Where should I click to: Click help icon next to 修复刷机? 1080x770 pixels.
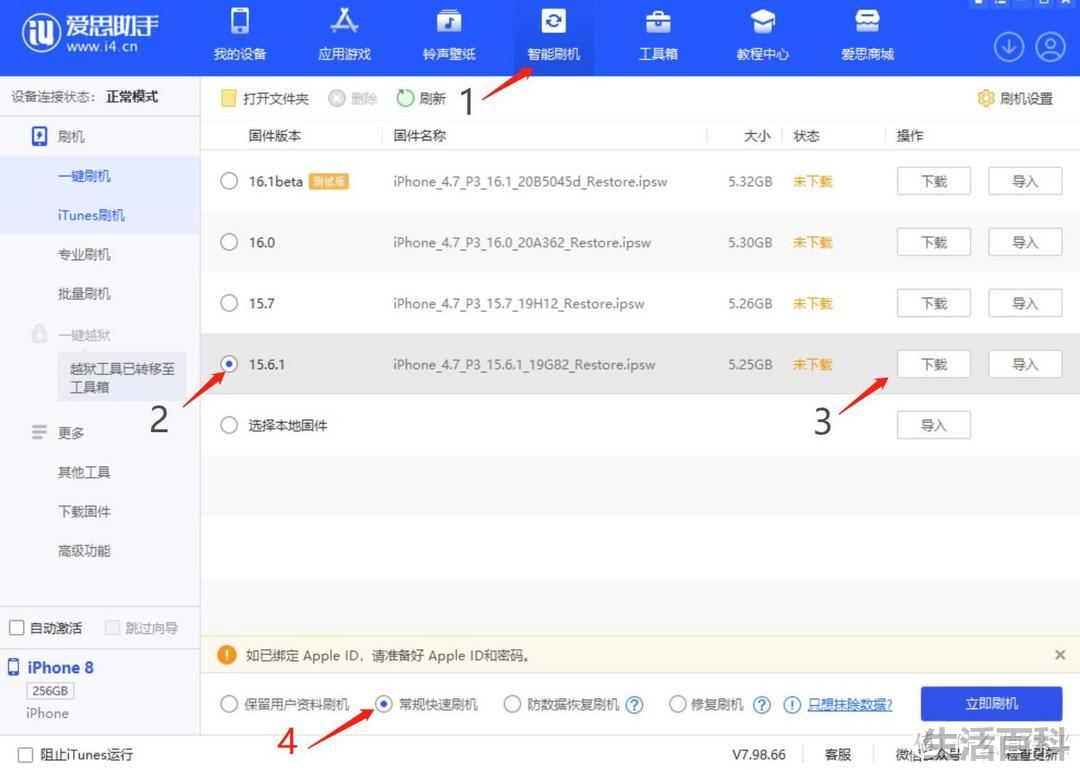pyautogui.click(x=762, y=705)
